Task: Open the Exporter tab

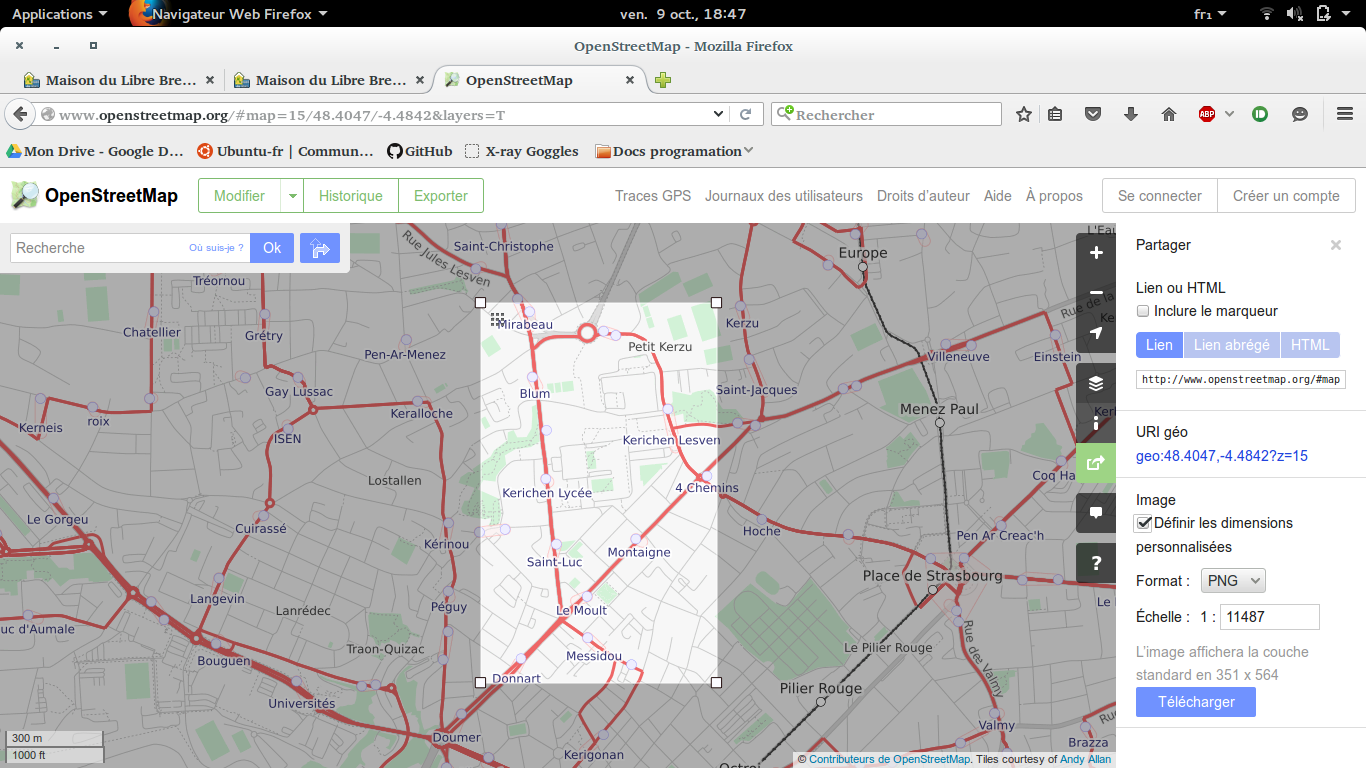Action: 441,196
